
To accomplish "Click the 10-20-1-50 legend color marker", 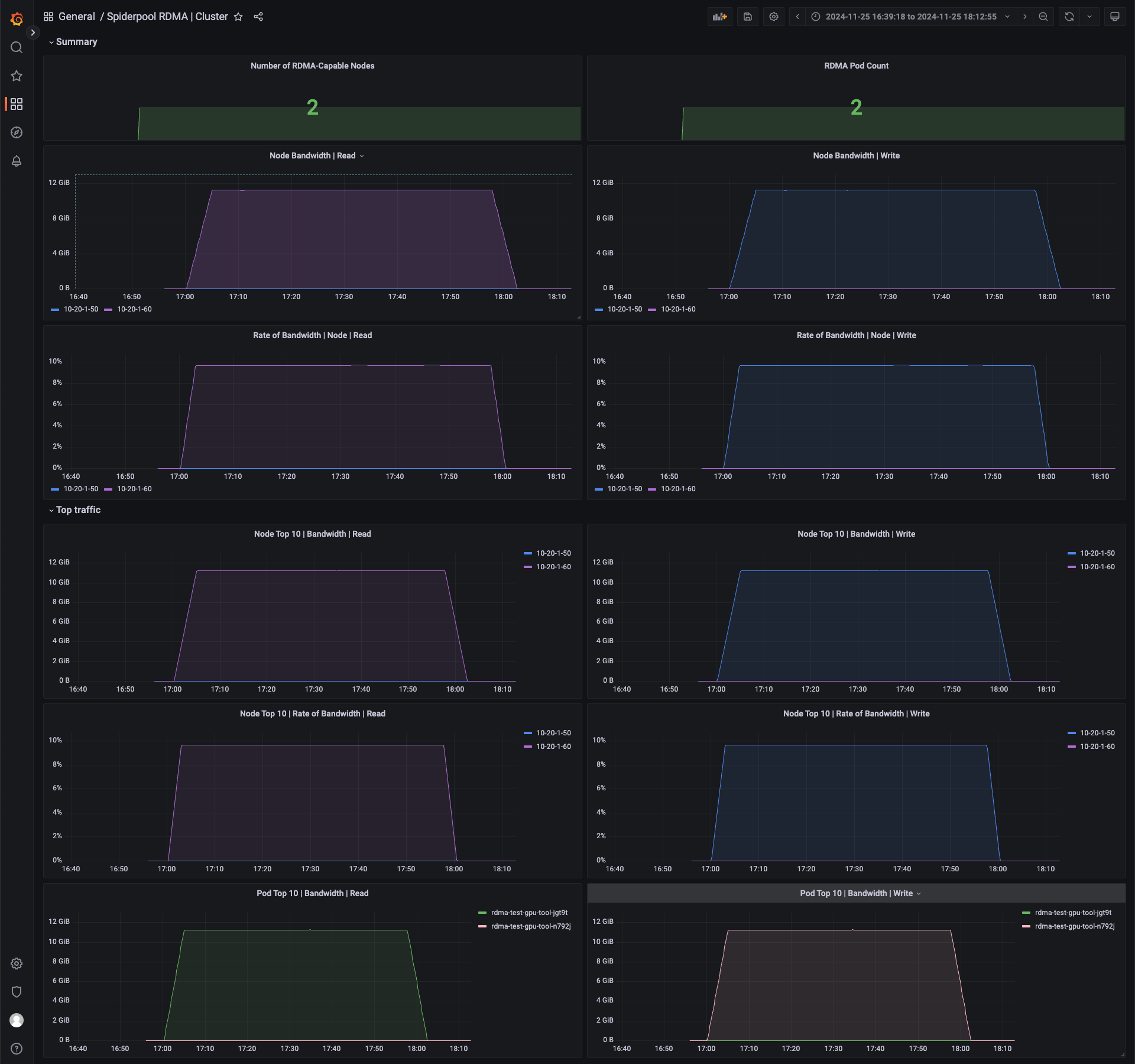I will coord(56,309).
